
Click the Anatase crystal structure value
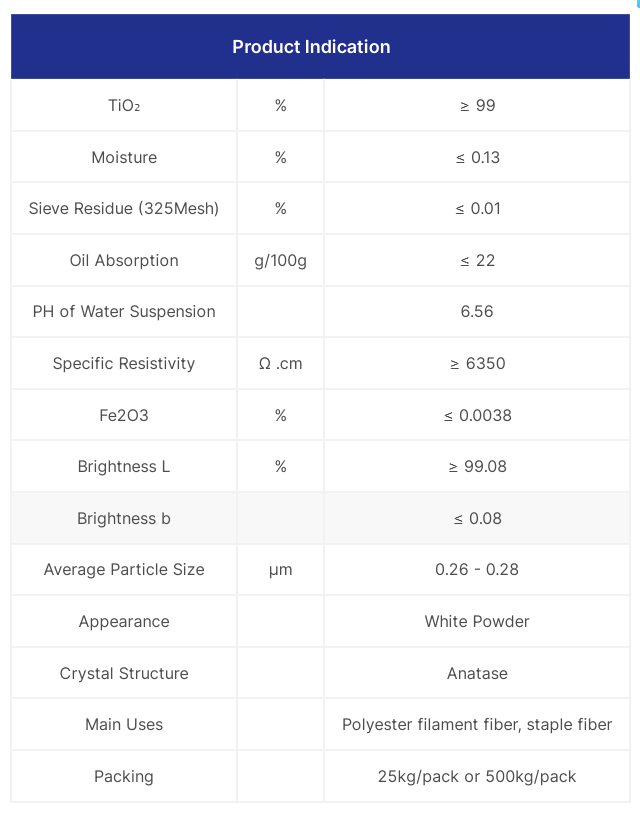coord(477,673)
